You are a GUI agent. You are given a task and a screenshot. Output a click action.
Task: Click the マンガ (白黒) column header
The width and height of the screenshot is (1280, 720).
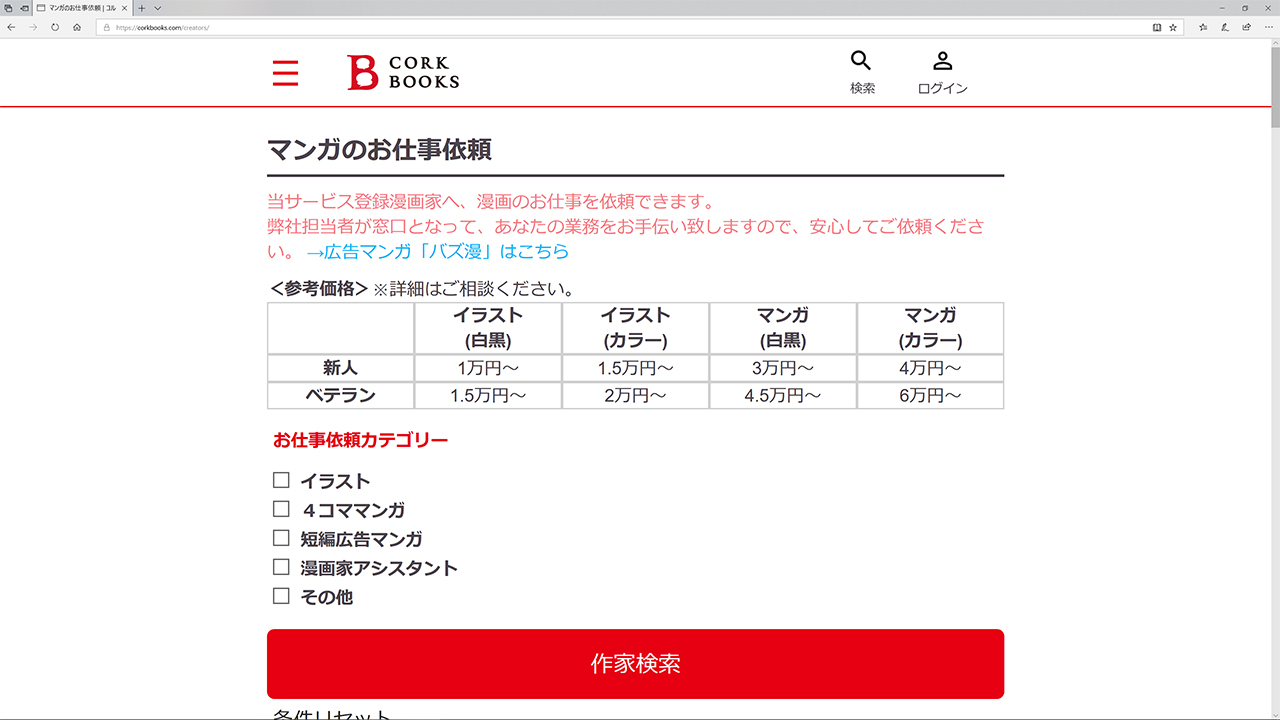783,328
